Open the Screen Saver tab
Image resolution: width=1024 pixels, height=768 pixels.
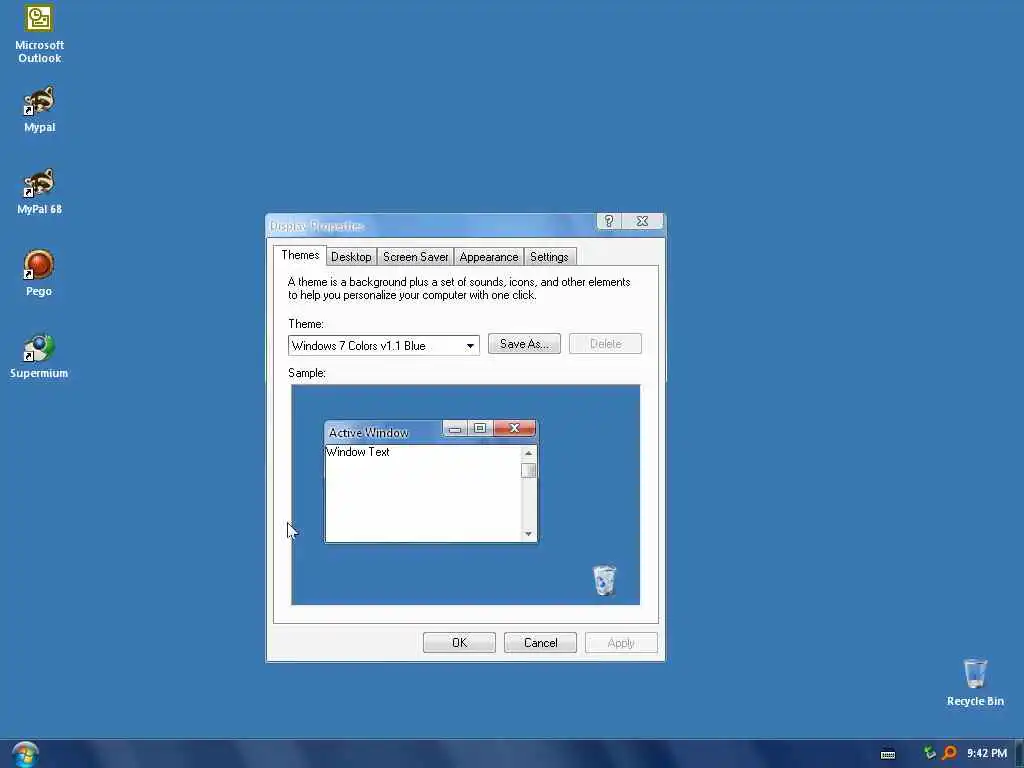tap(415, 257)
